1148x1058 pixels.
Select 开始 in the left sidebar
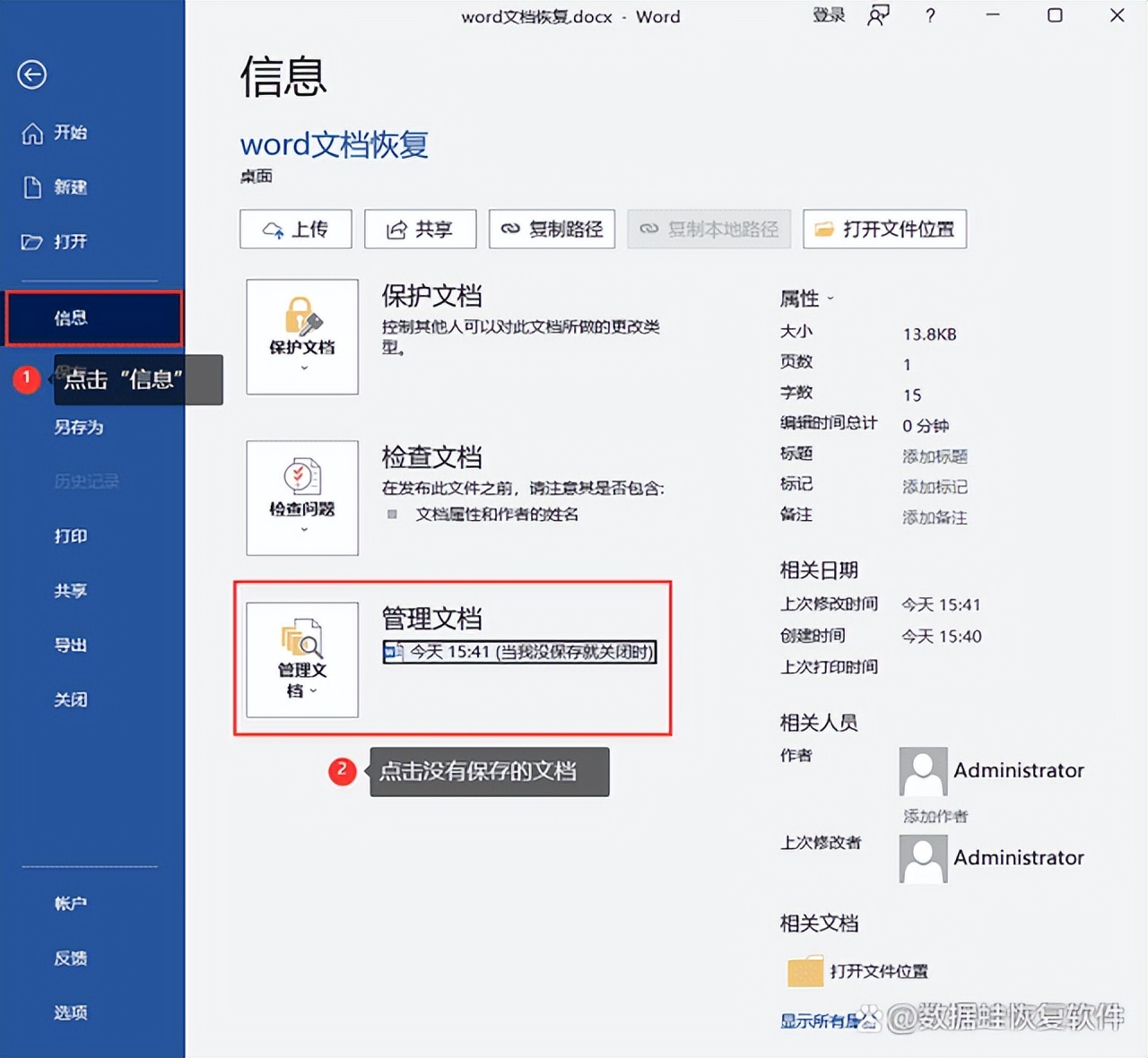[x=71, y=133]
